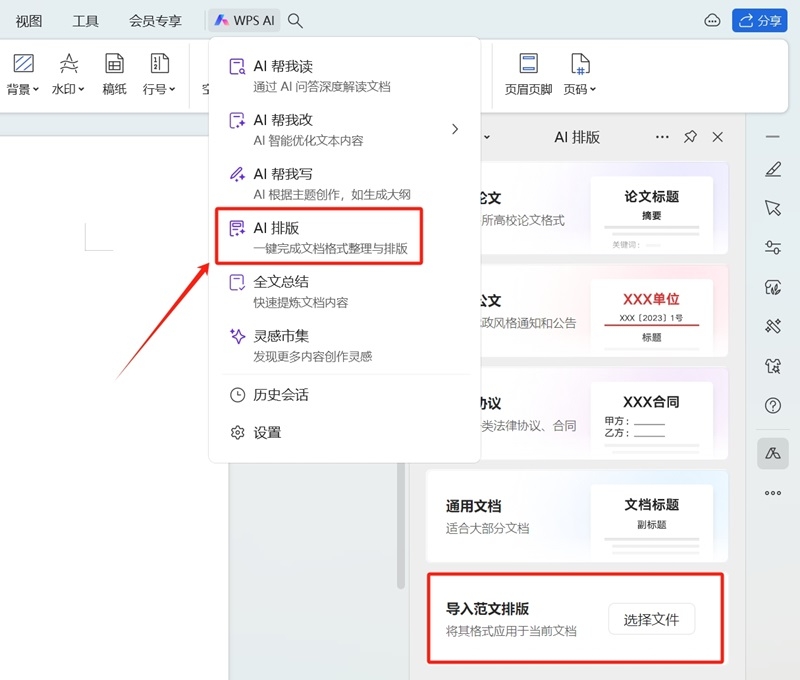Open the 水印 watermark dropdown

68,74
